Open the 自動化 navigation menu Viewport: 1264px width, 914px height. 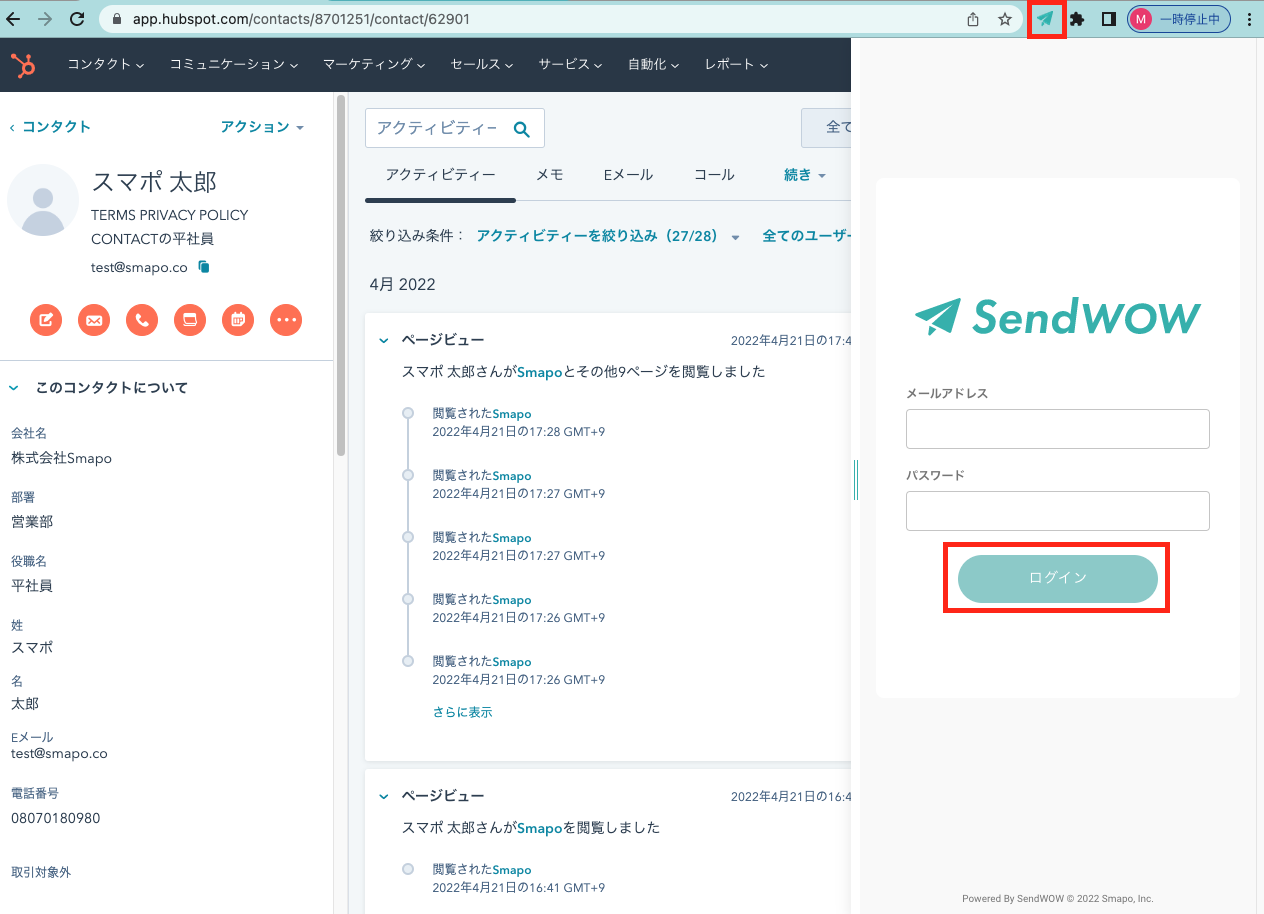[653, 64]
